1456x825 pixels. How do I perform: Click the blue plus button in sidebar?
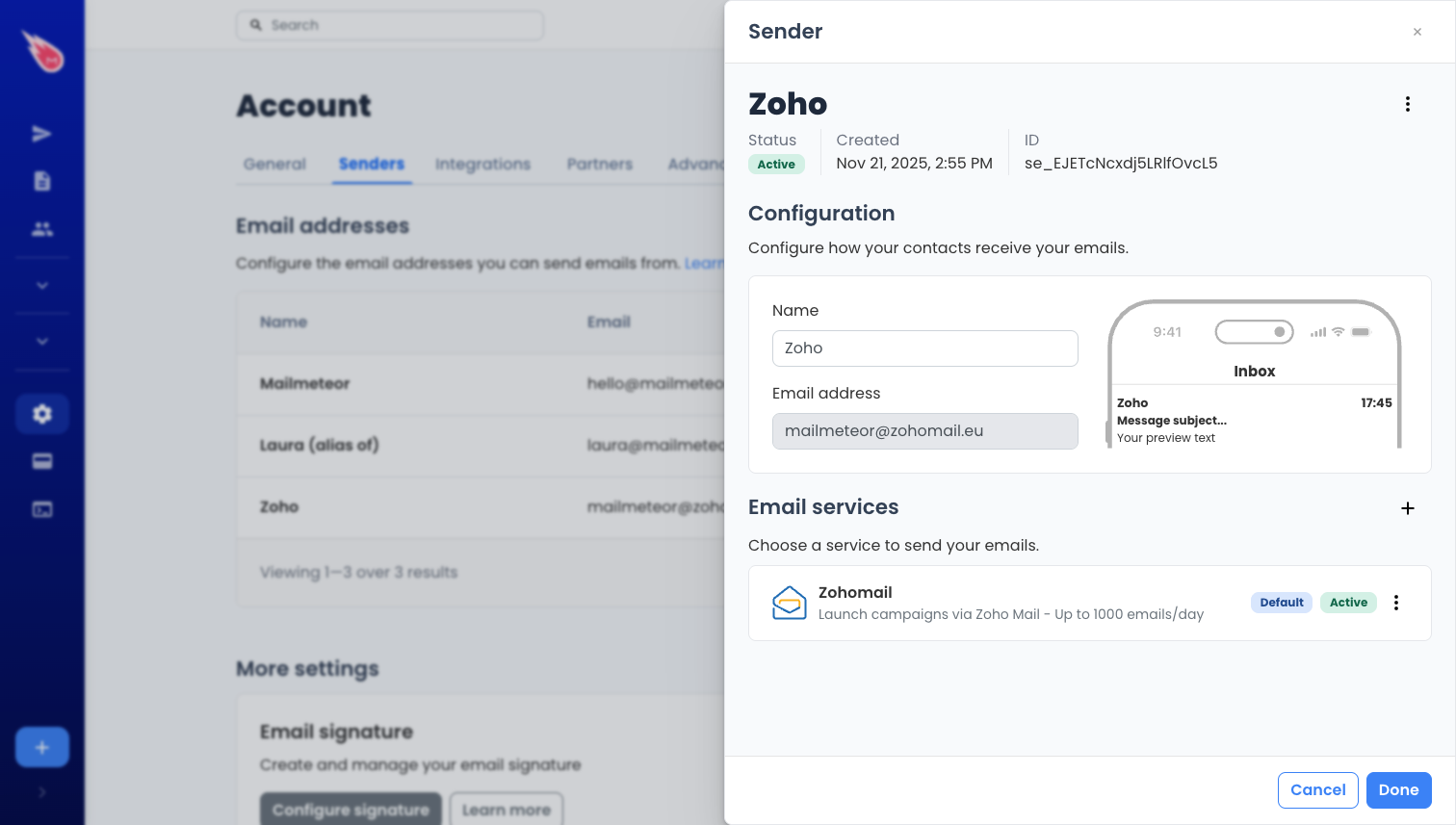(x=41, y=746)
